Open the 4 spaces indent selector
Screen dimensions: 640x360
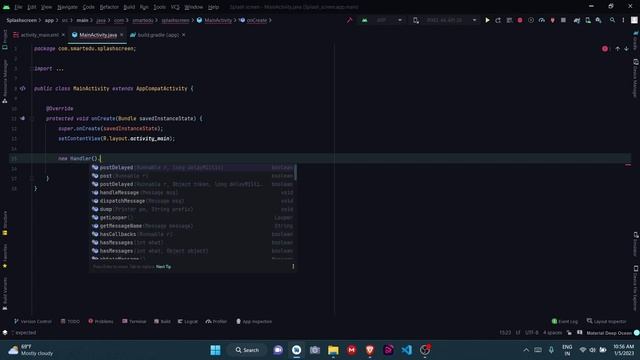pos(553,333)
